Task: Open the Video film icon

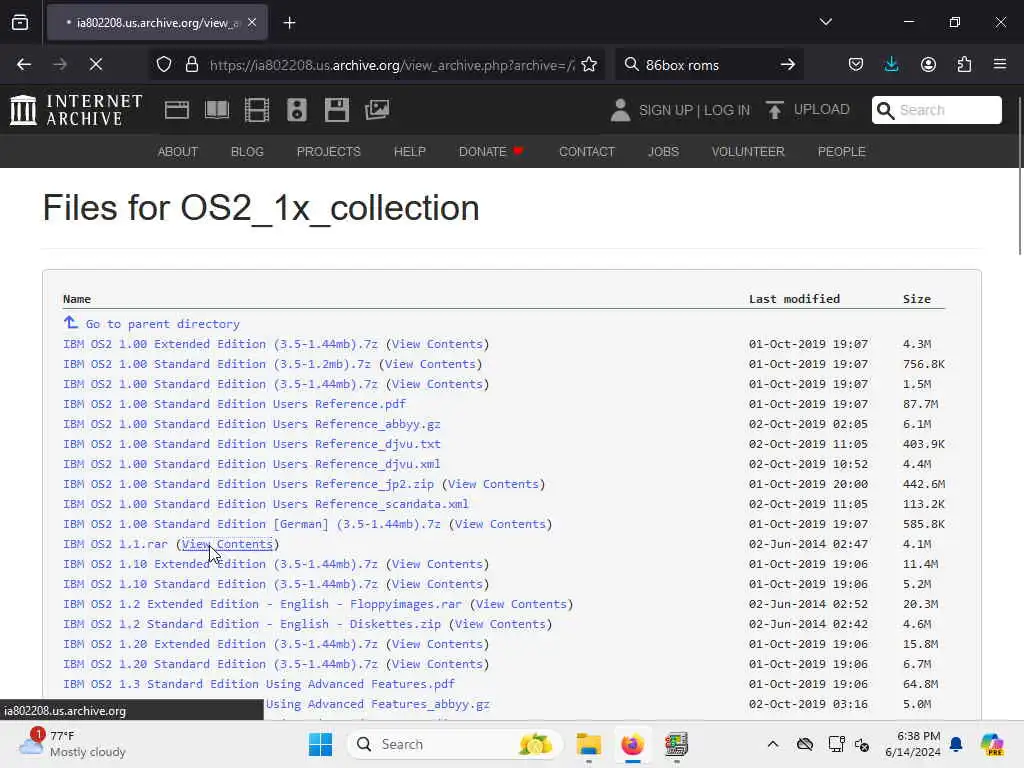Action: (257, 110)
